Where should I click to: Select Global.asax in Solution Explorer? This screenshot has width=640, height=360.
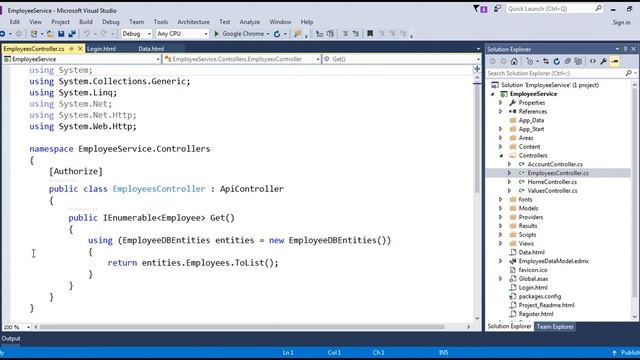click(x=533, y=279)
